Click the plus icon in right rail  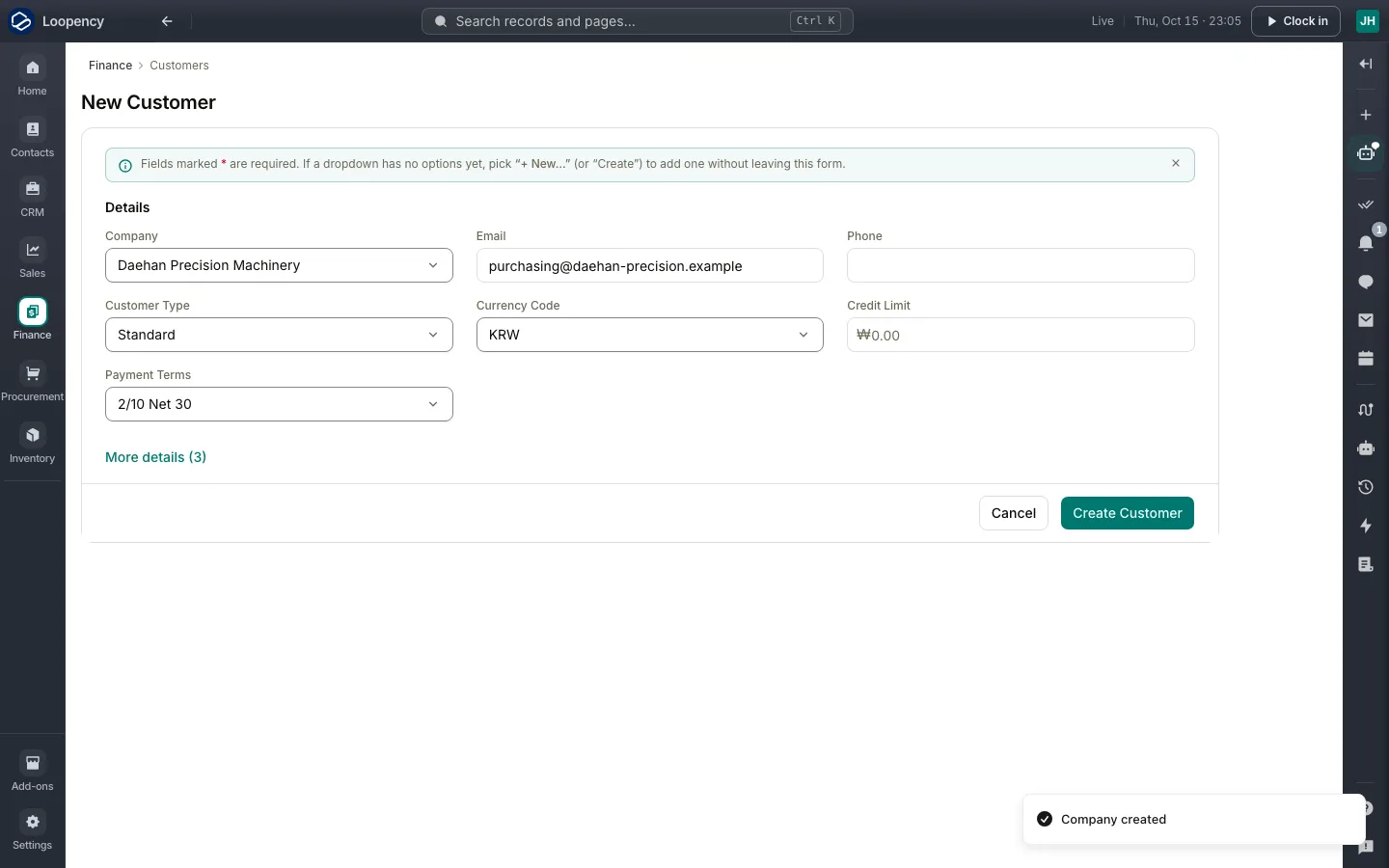tap(1366, 115)
